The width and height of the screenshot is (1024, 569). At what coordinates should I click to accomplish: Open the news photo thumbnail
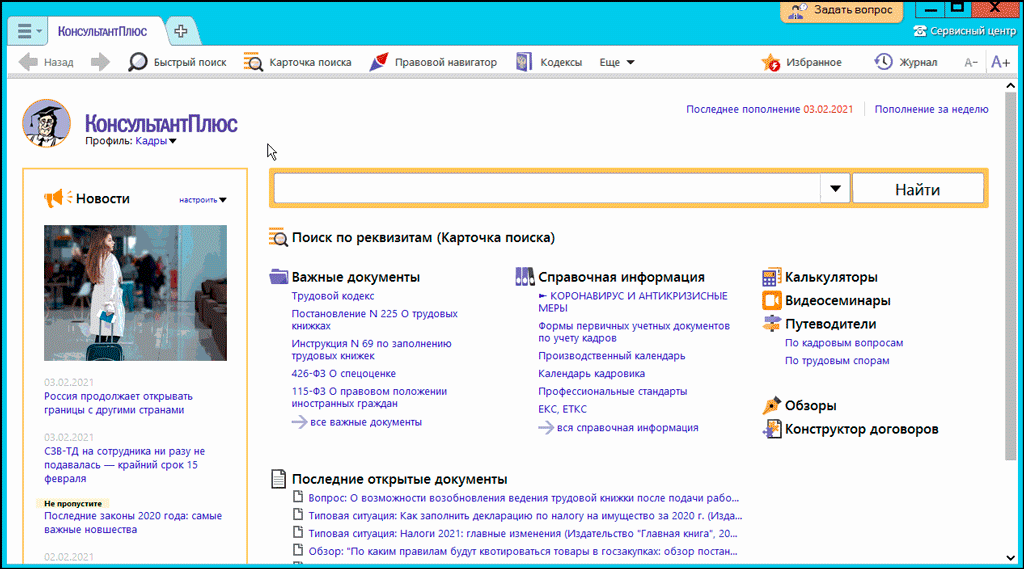(x=135, y=293)
